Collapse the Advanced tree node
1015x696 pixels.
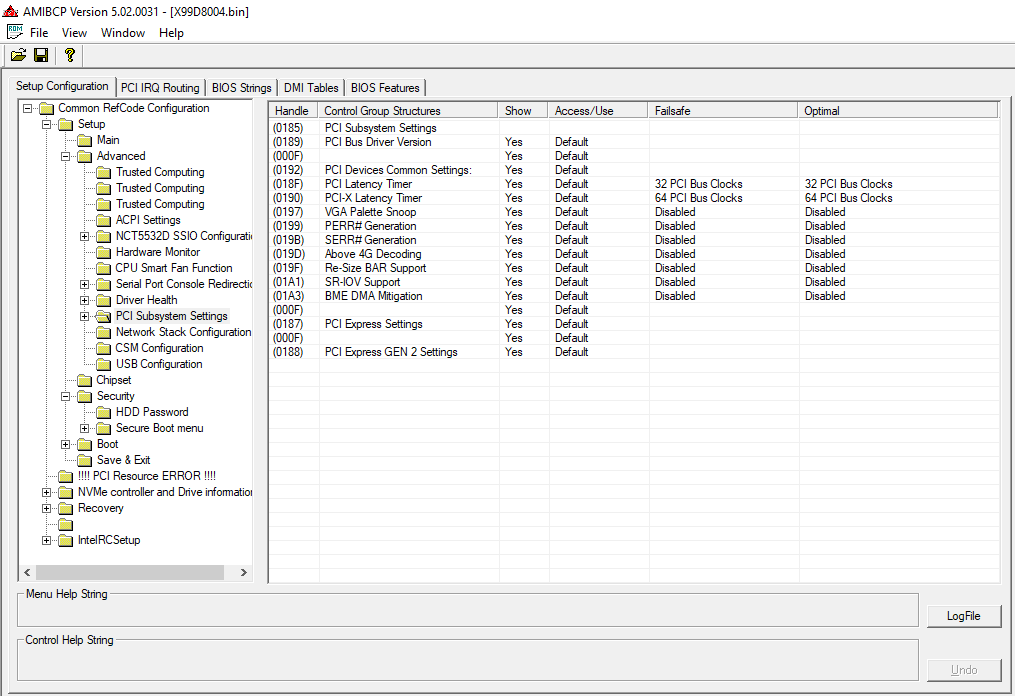pyautogui.click(x=65, y=156)
